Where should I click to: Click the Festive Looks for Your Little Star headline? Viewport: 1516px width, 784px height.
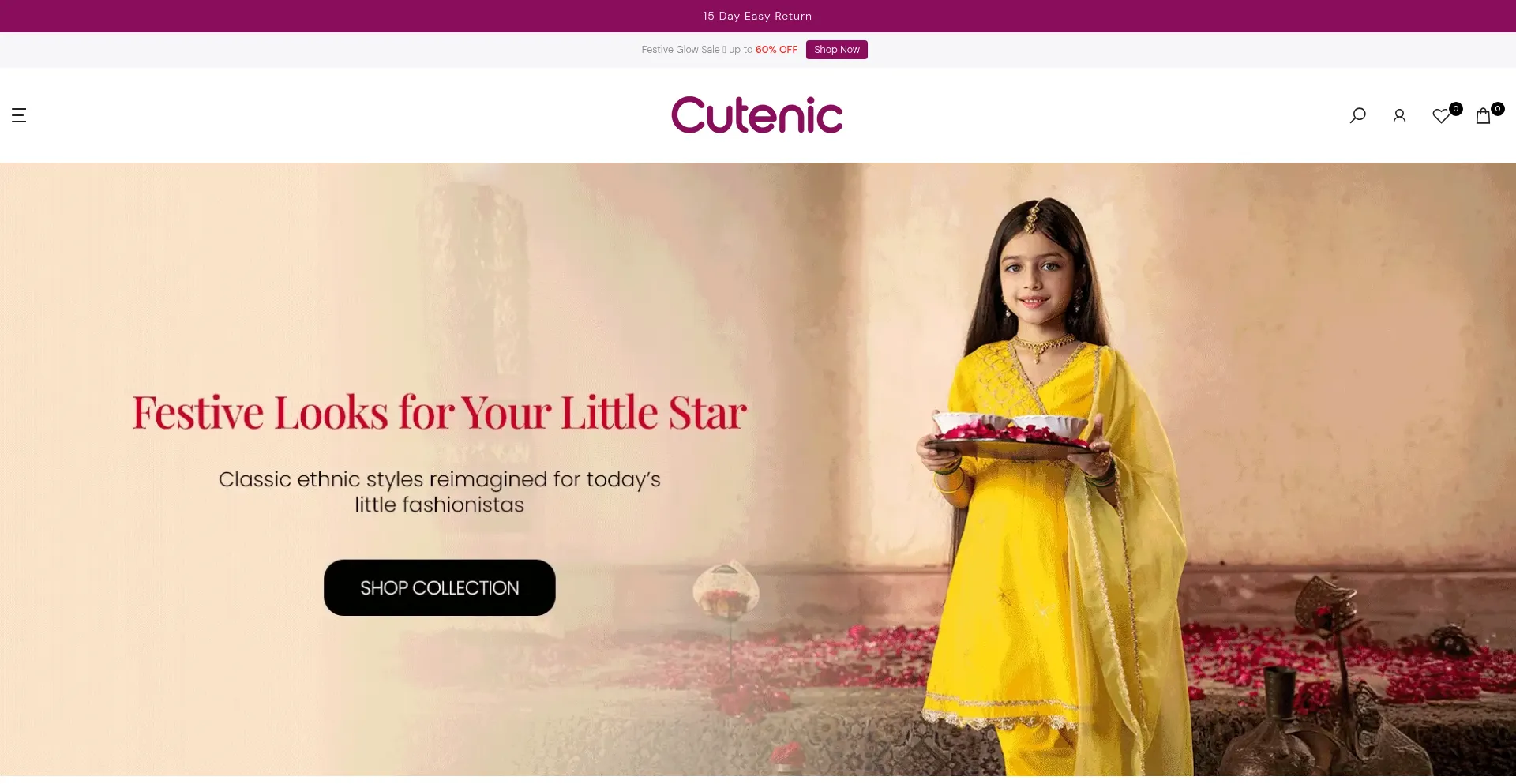(x=440, y=413)
